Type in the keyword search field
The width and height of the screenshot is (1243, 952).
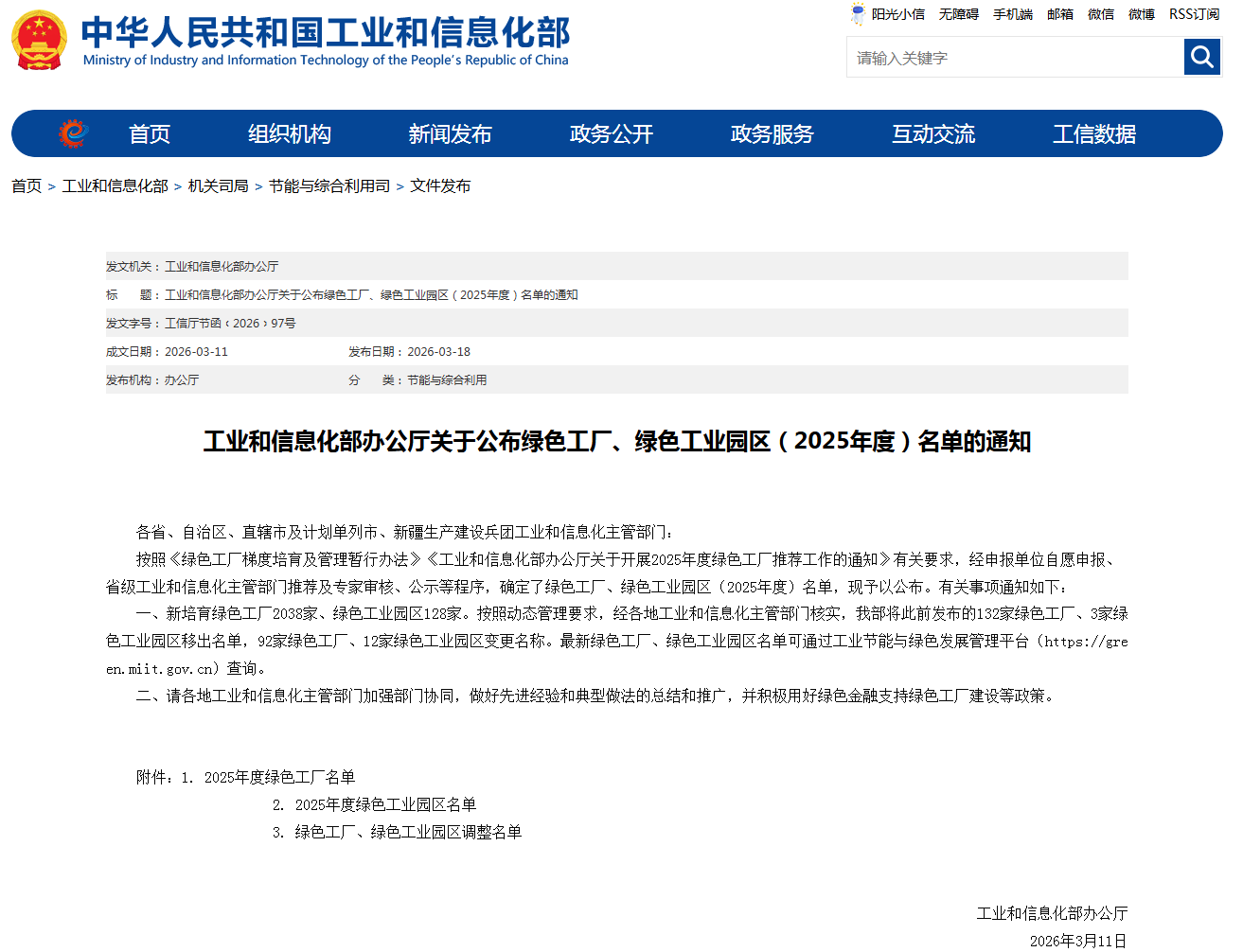pyautogui.click(x=1014, y=58)
